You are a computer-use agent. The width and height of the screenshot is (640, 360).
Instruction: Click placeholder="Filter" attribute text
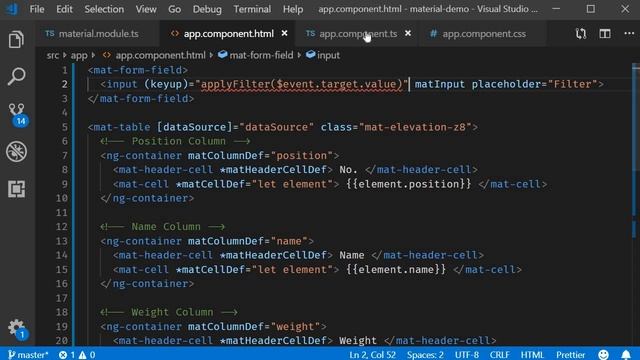(x=535, y=84)
